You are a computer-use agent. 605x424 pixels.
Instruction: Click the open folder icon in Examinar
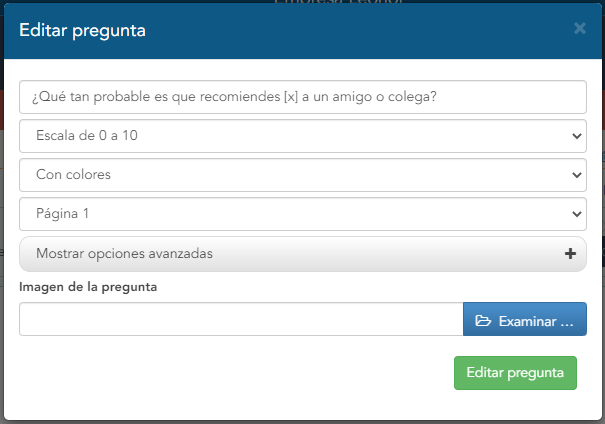tap(483, 321)
